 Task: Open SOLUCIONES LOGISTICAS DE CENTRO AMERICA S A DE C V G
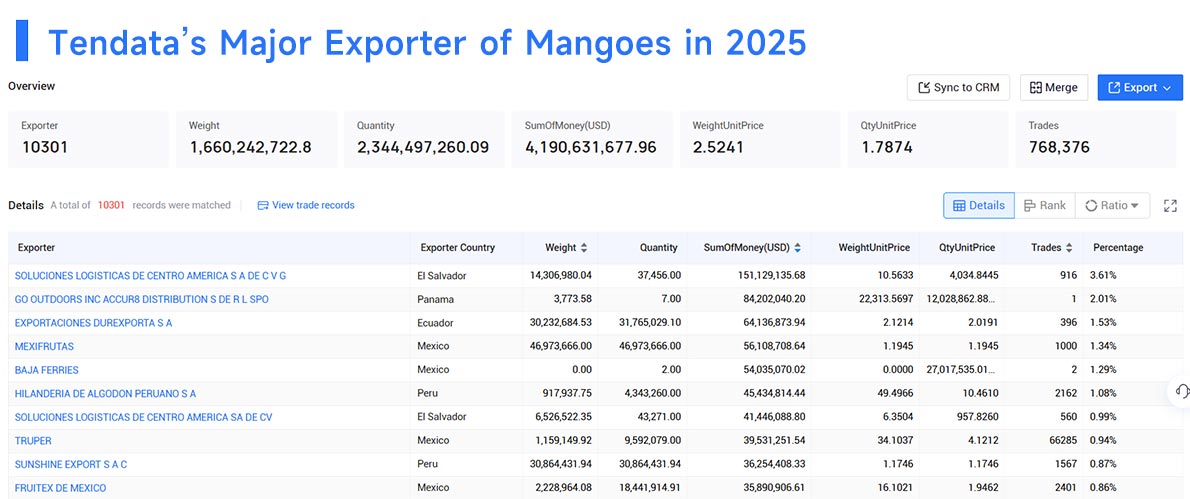(150, 275)
